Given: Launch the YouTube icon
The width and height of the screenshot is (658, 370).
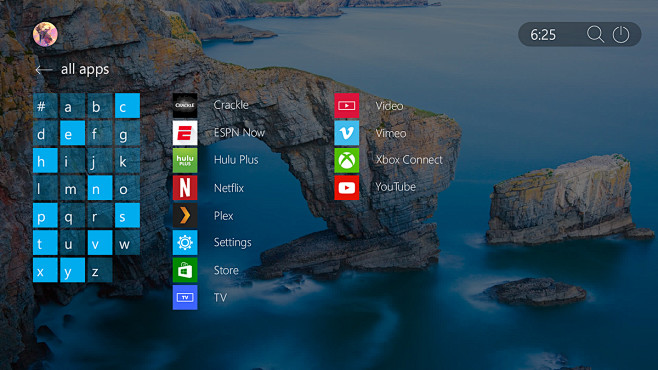Looking at the screenshot, I should pyautogui.click(x=347, y=188).
